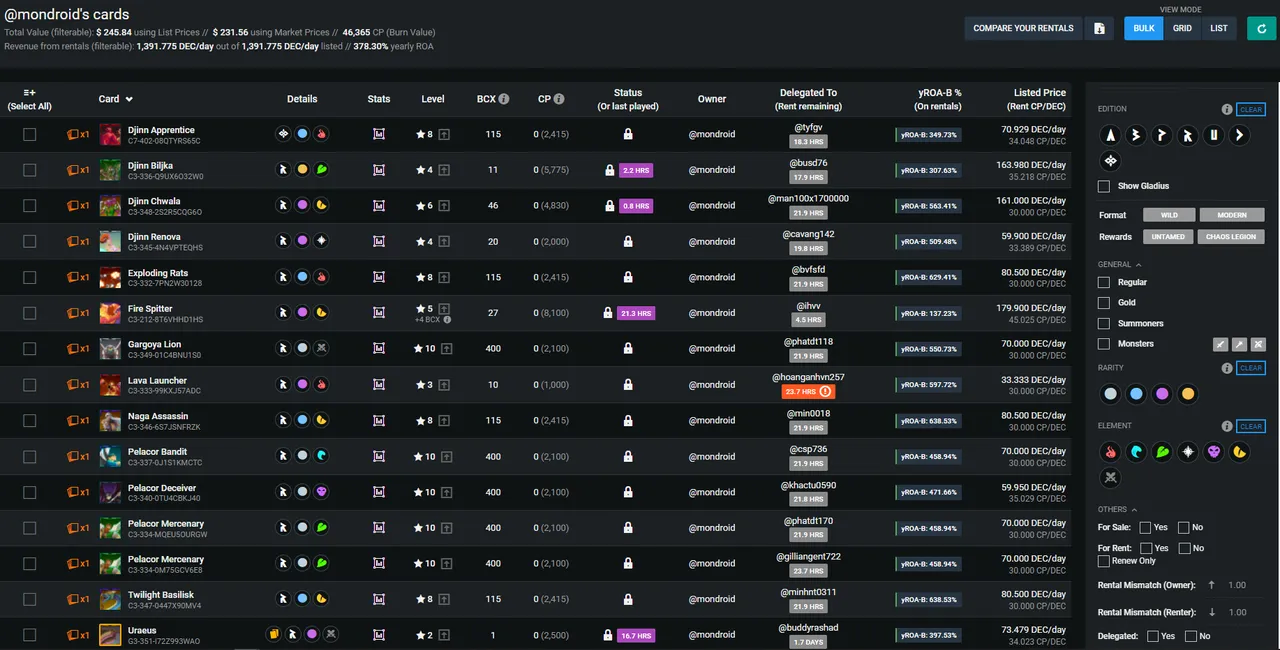Collapse the Others filter section
Screen dimensions: 1280x650
coord(1134,509)
